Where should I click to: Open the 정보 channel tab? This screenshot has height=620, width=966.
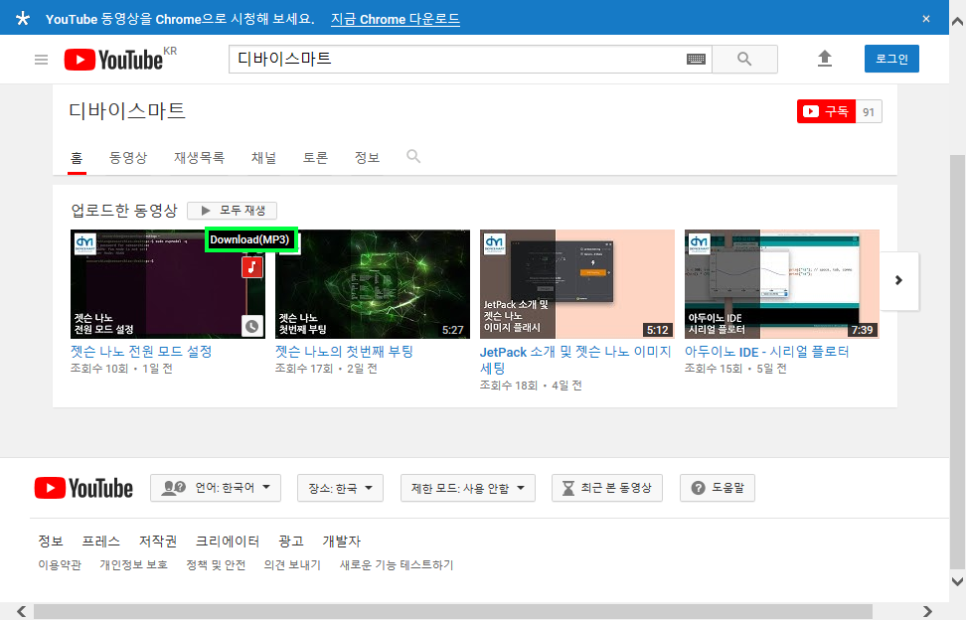(x=367, y=158)
